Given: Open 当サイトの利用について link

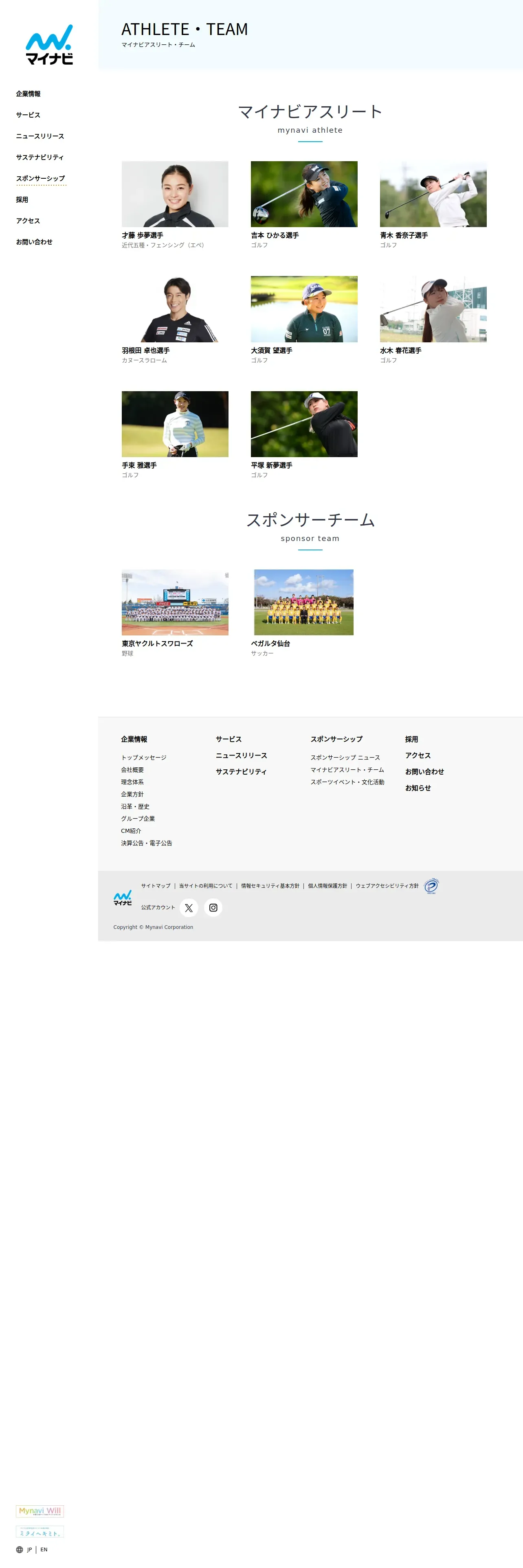Looking at the screenshot, I should (206, 886).
